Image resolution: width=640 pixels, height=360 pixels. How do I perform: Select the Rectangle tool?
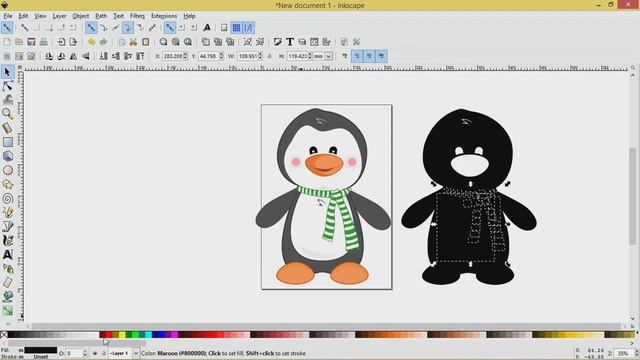(x=7, y=142)
